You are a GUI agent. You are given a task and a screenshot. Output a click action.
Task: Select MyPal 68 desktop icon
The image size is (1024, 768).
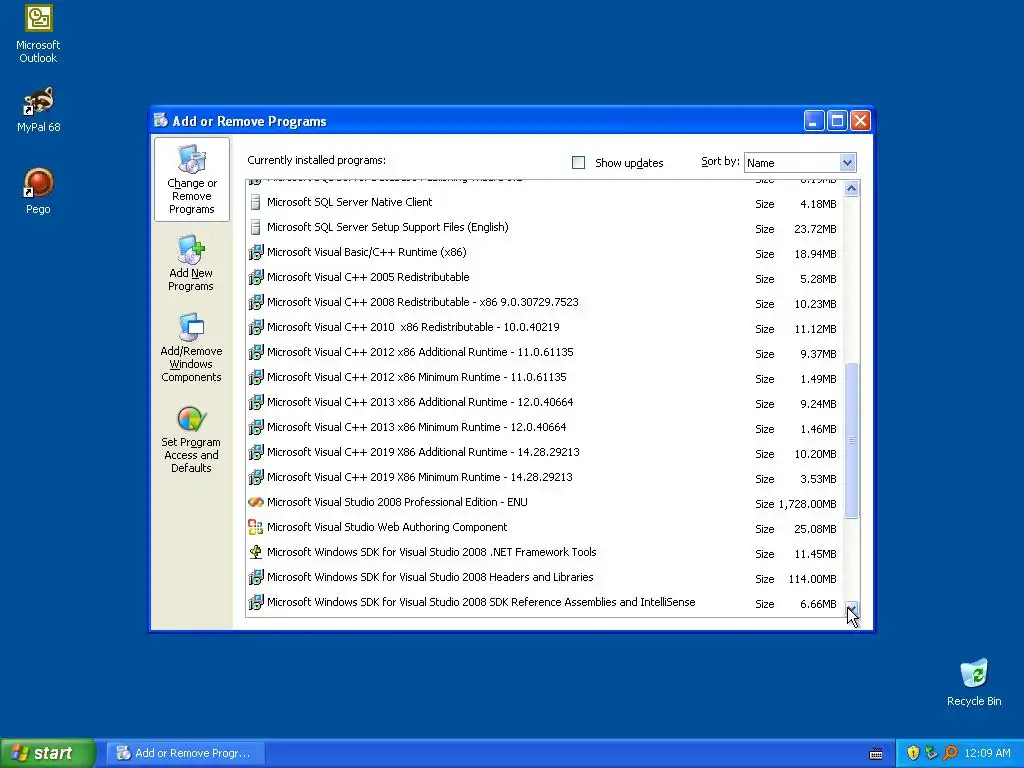(39, 110)
